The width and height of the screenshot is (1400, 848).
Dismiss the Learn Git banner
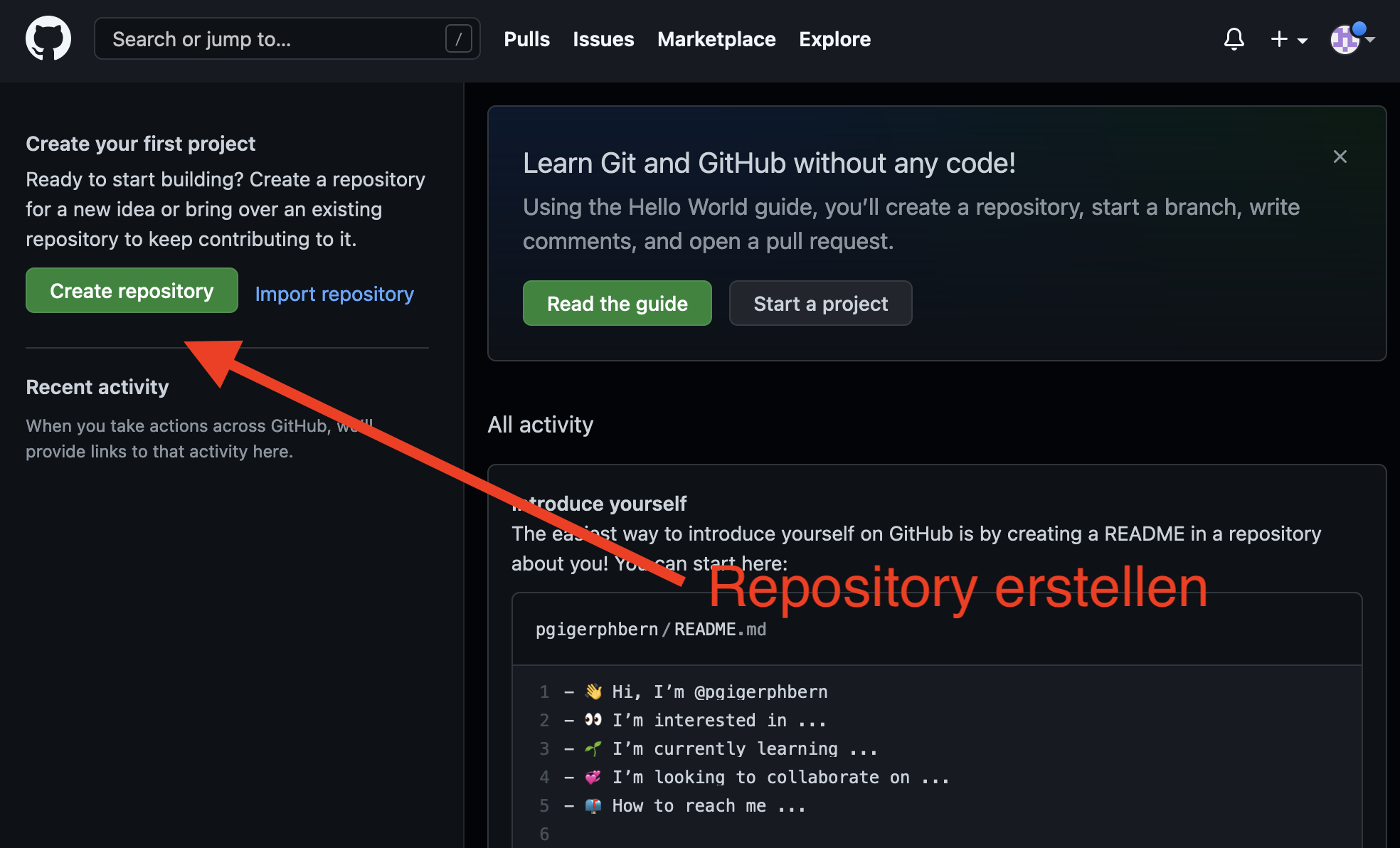coord(1340,157)
